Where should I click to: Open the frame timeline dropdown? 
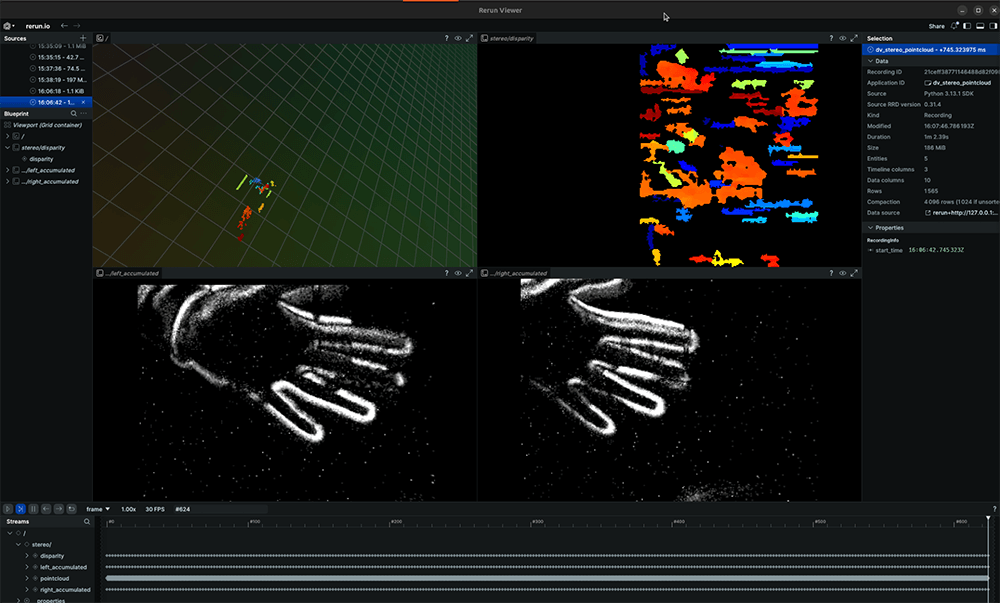click(x=98, y=509)
